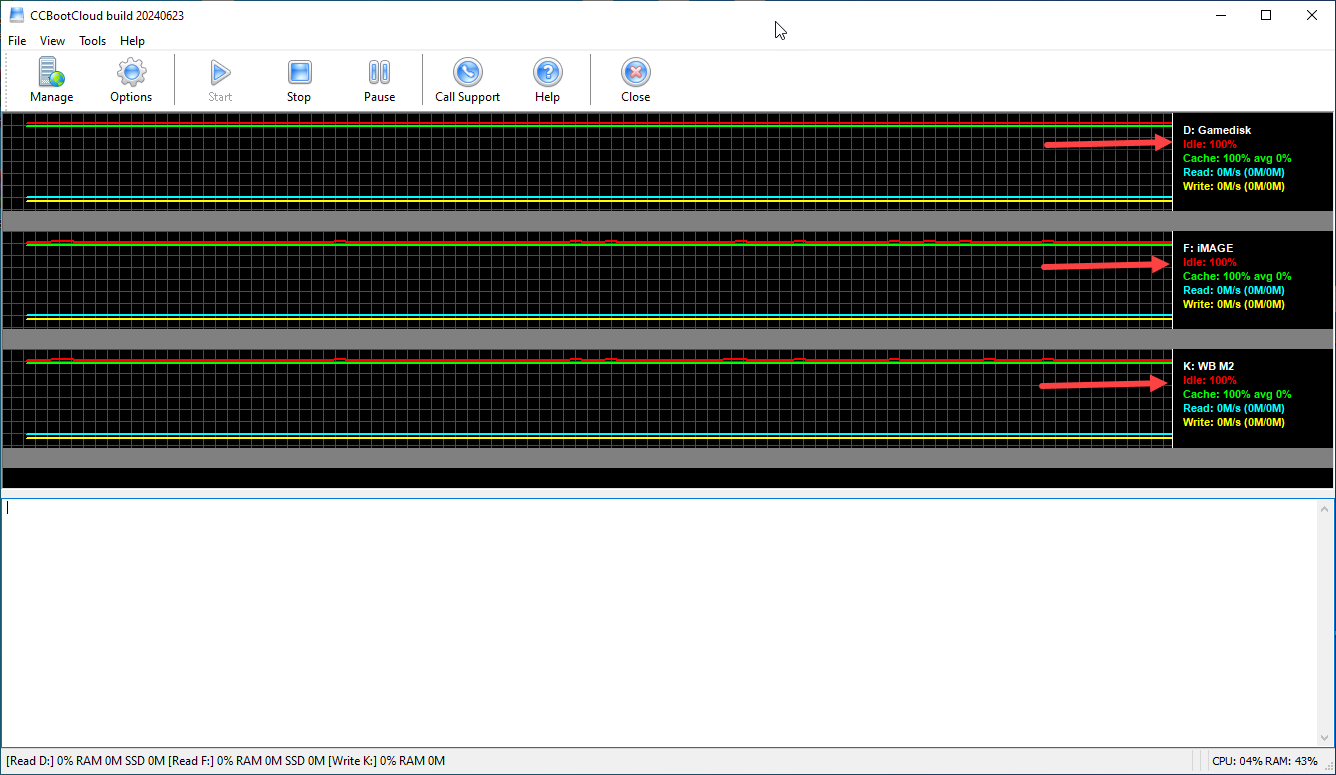
Task: Open the View menu
Action: click(x=52, y=41)
